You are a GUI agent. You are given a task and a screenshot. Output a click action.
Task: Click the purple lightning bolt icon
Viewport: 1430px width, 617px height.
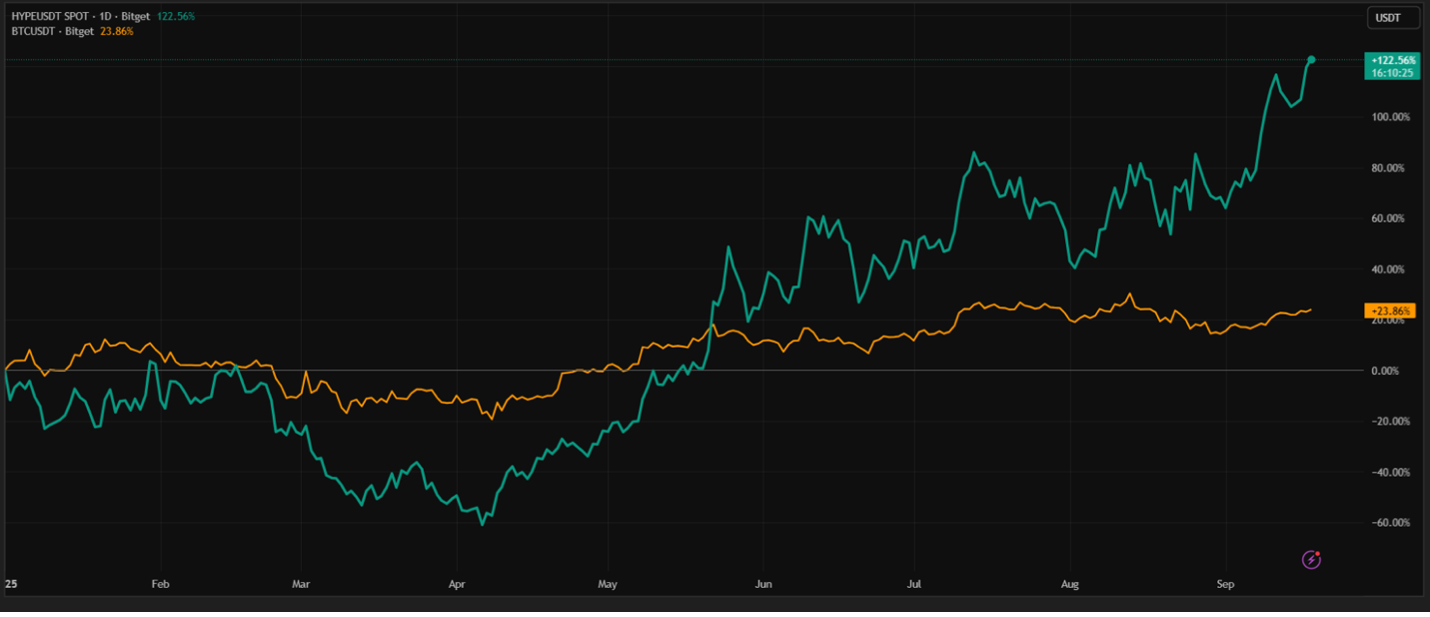[1311, 560]
